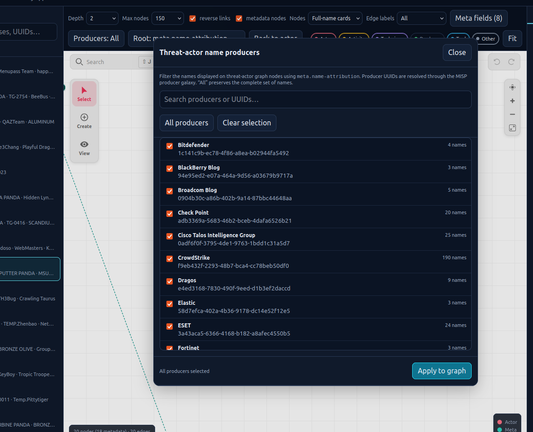This screenshot has width=533, height=432.
Task: Select the Select tool in canvas toolbar
Action: 84,94
